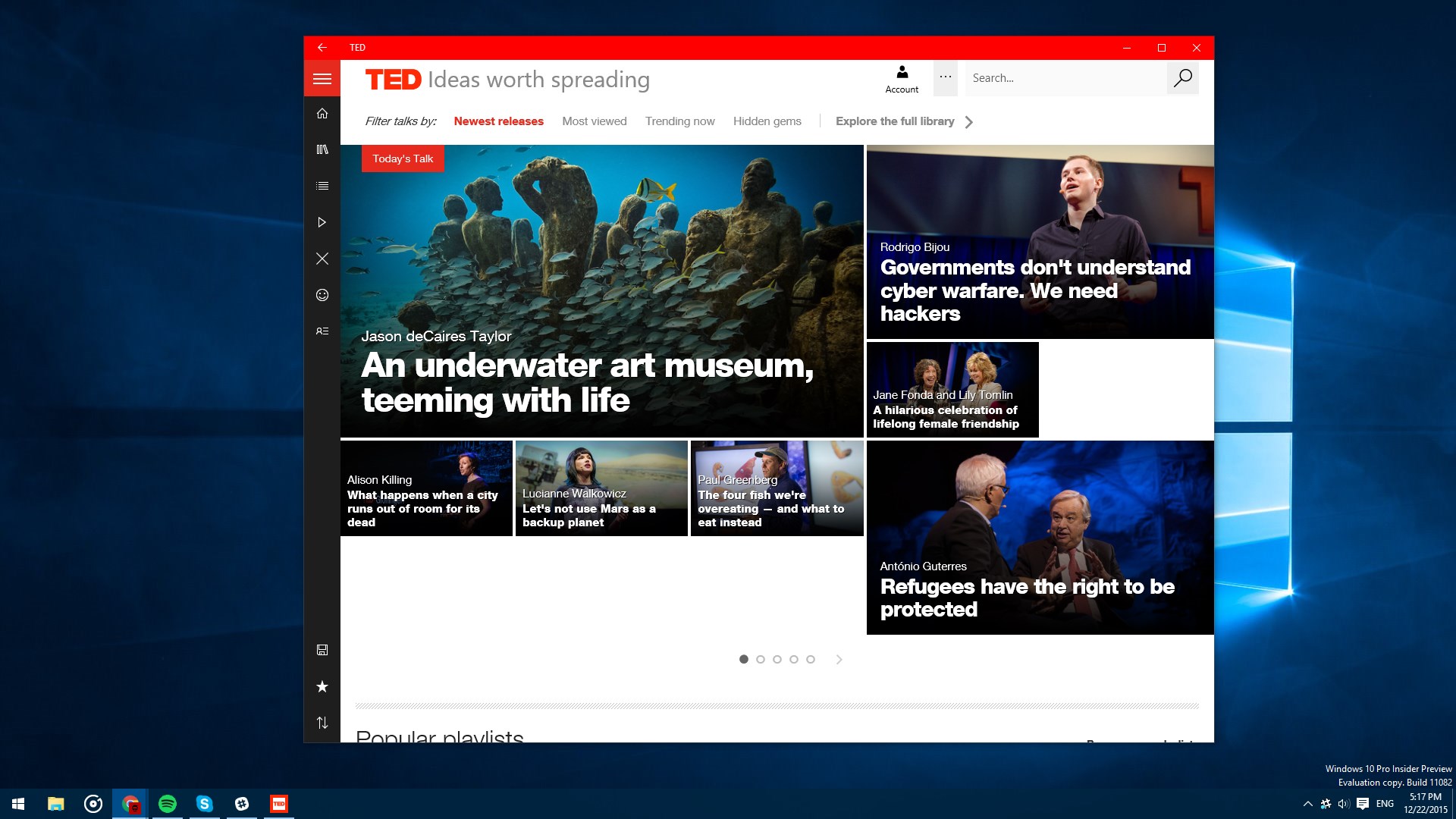Open the playlists list icon in the sidebar

(x=322, y=186)
